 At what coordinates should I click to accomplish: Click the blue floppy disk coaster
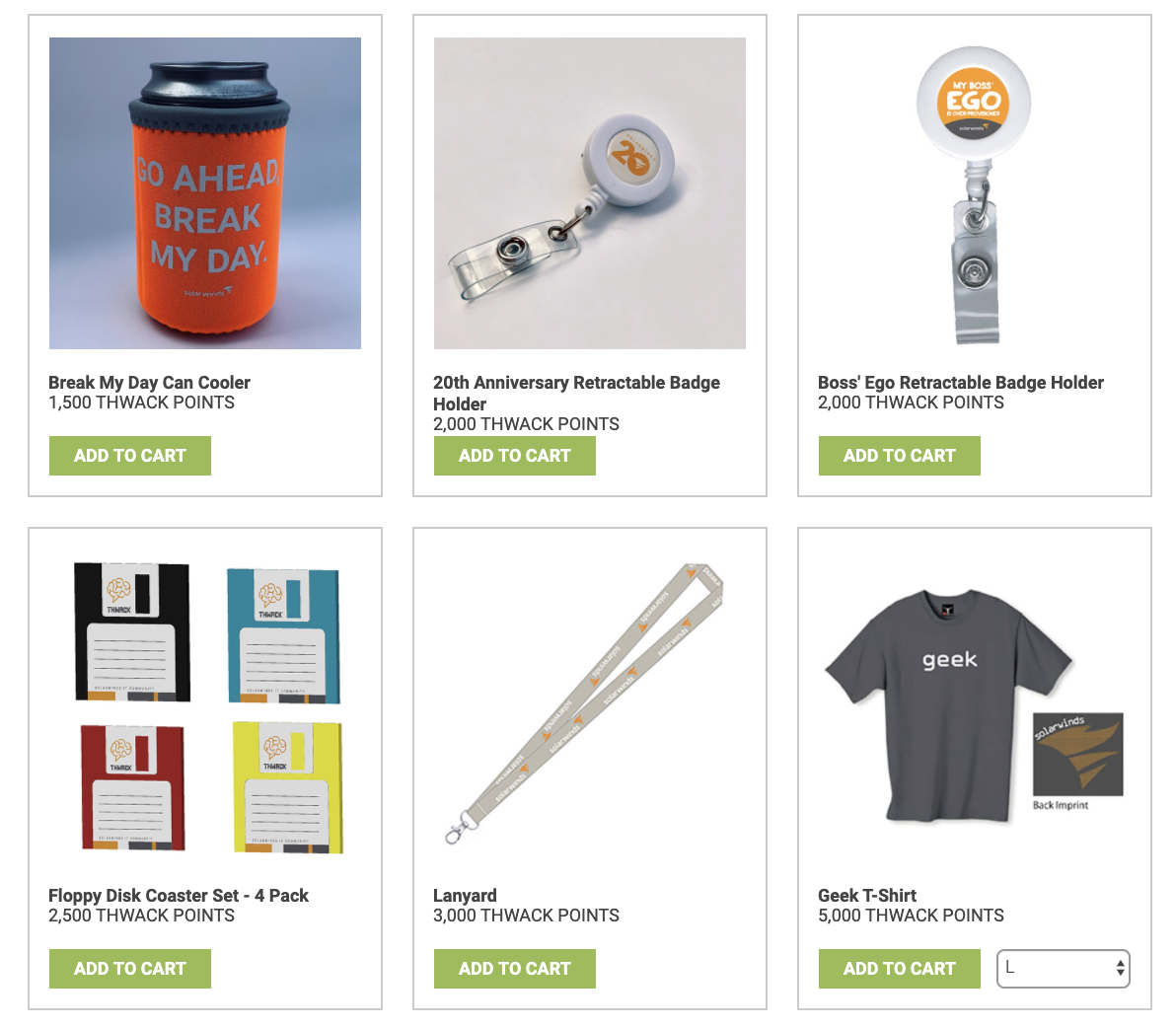(283, 636)
